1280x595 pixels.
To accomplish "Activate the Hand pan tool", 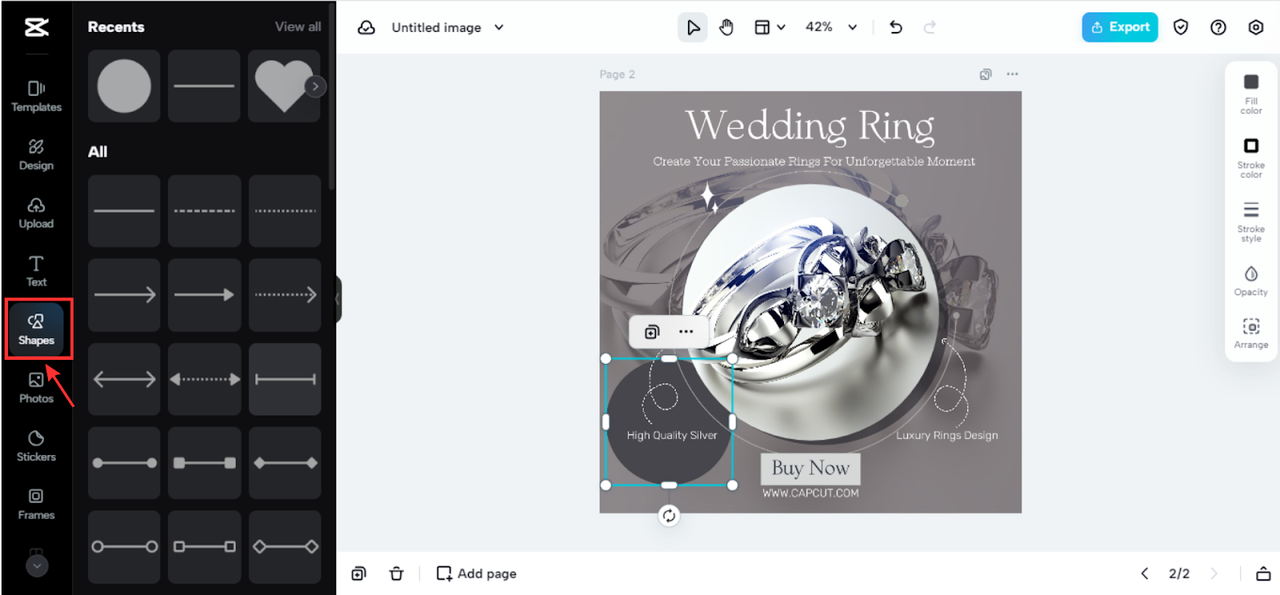I will 727,28.
